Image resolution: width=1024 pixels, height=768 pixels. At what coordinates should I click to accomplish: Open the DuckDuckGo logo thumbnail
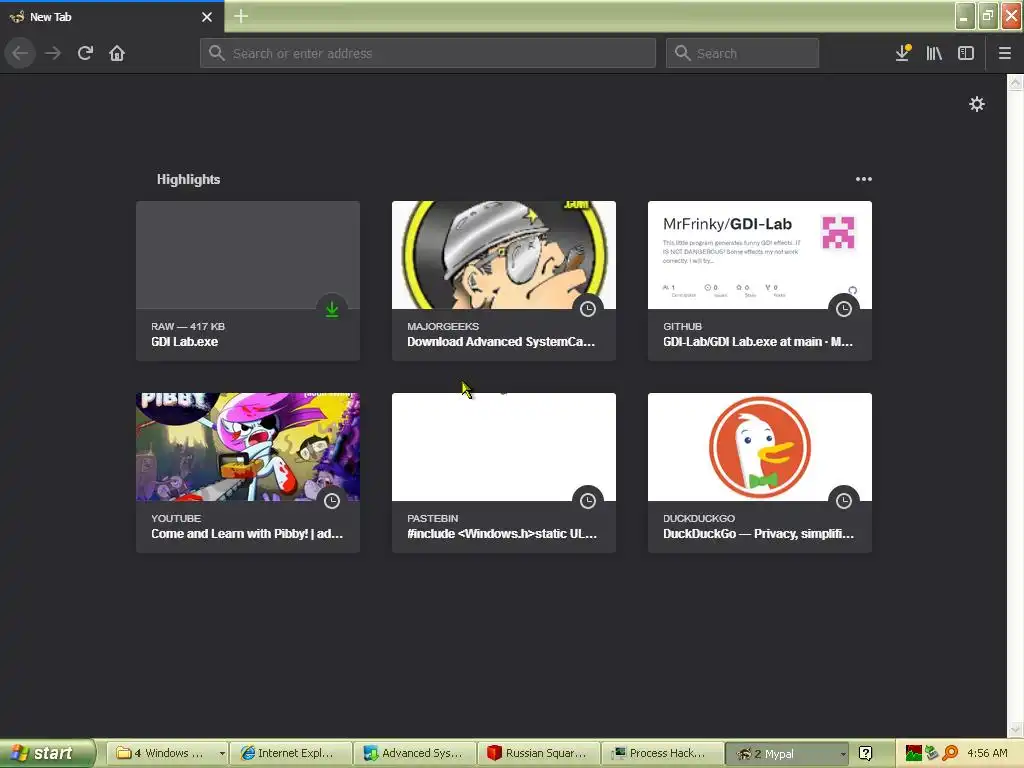click(760, 447)
